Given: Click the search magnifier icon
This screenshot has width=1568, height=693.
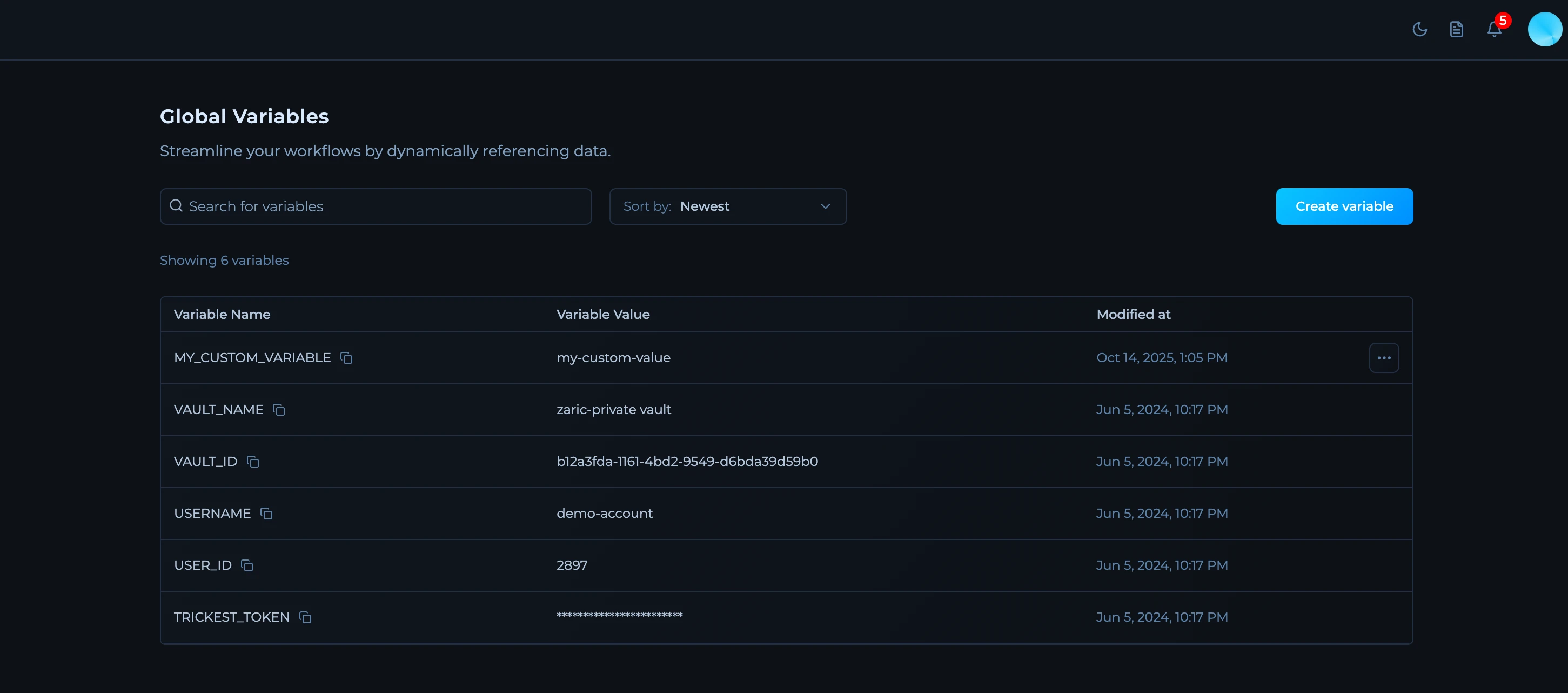Looking at the screenshot, I should point(176,206).
